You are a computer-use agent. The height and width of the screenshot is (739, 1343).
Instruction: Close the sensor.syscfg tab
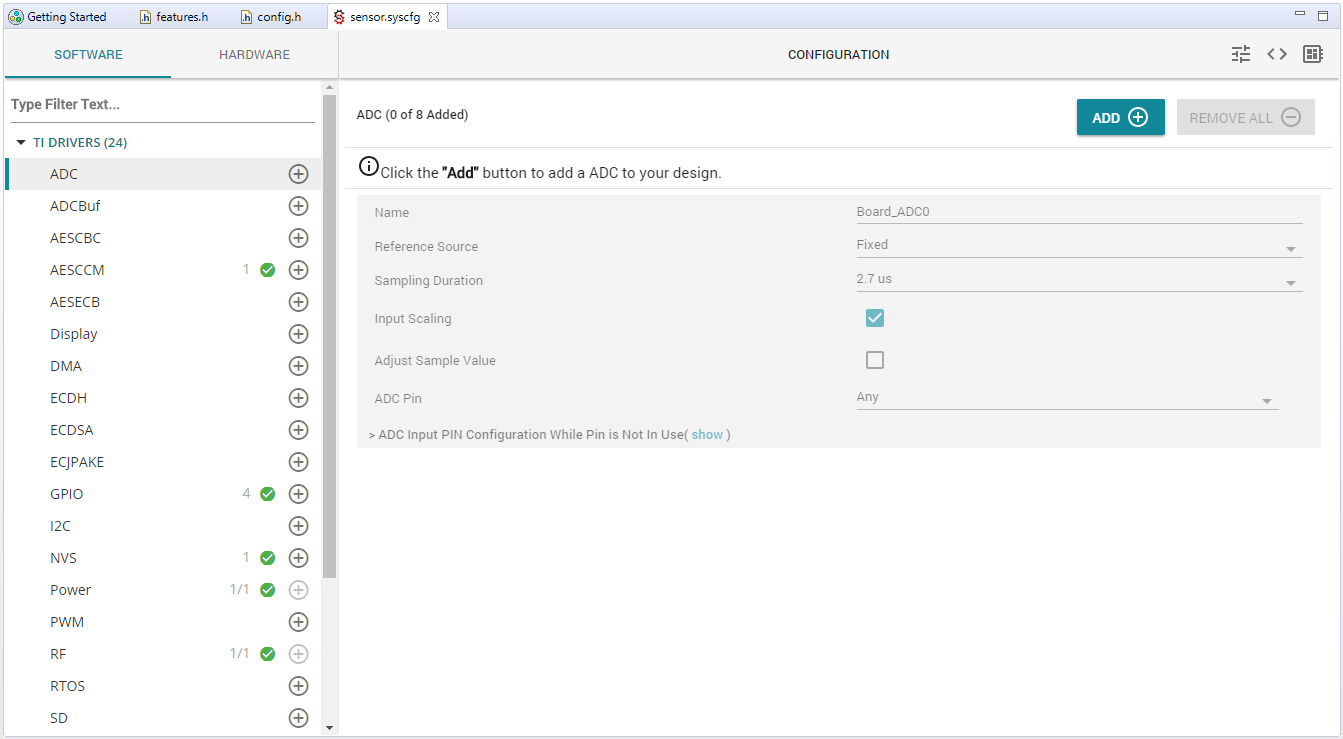pyautogui.click(x=434, y=17)
